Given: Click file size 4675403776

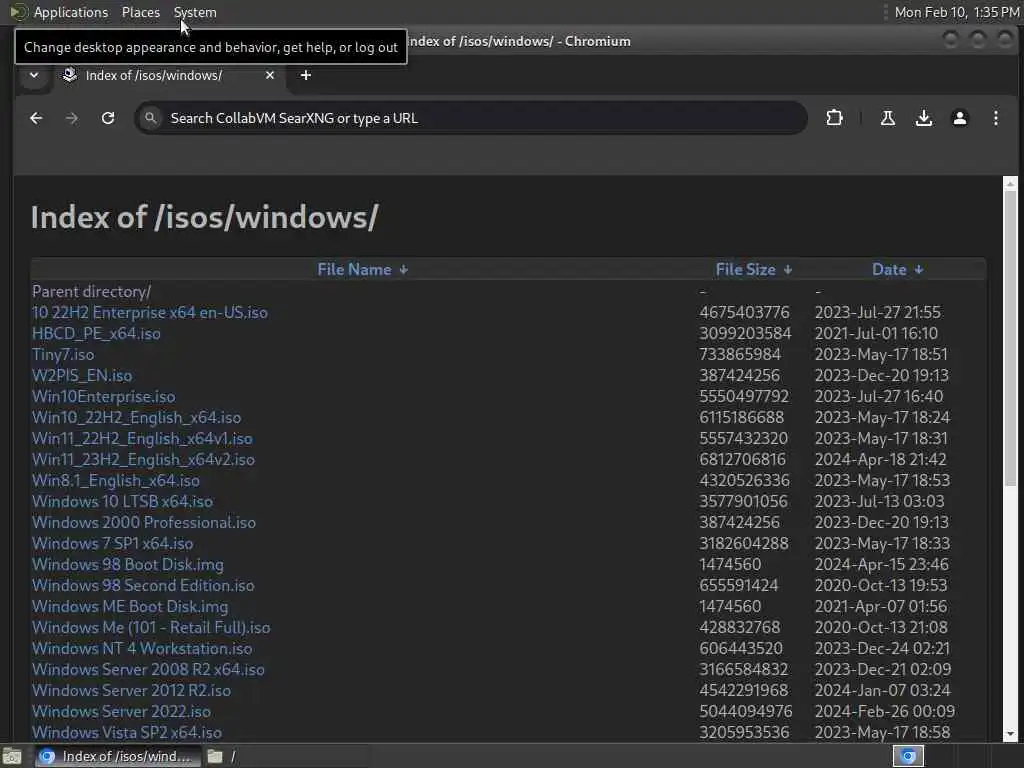Looking at the screenshot, I should [x=744, y=312].
